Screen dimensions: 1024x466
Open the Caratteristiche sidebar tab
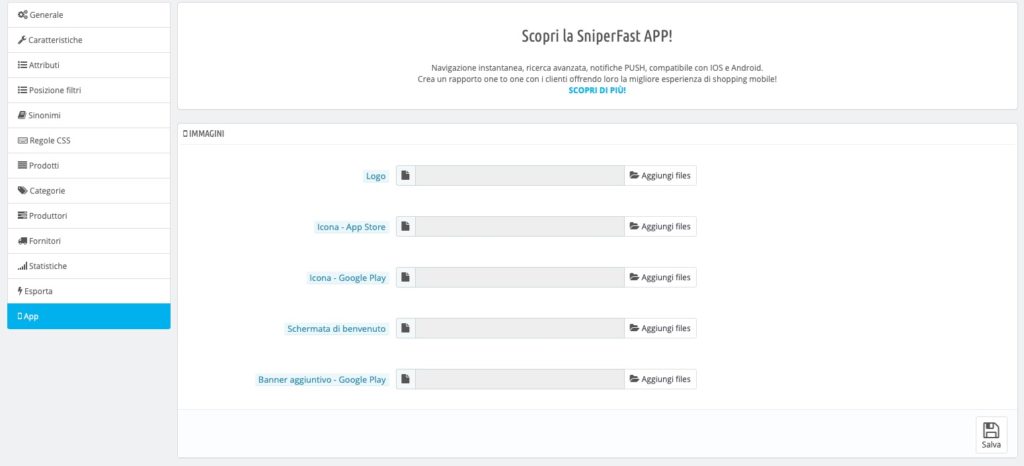click(x=89, y=40)
